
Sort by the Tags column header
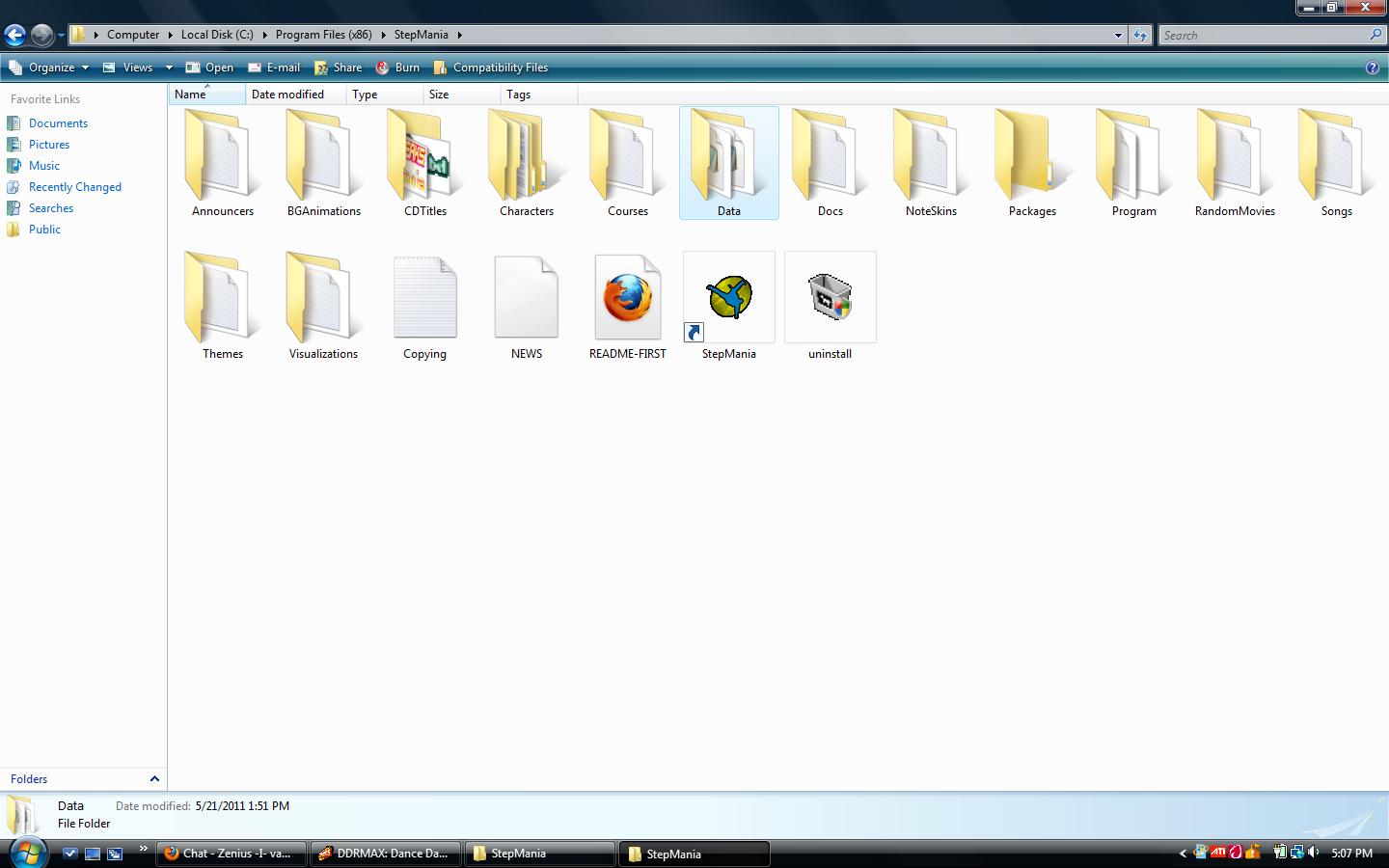(x=539, y=94)
